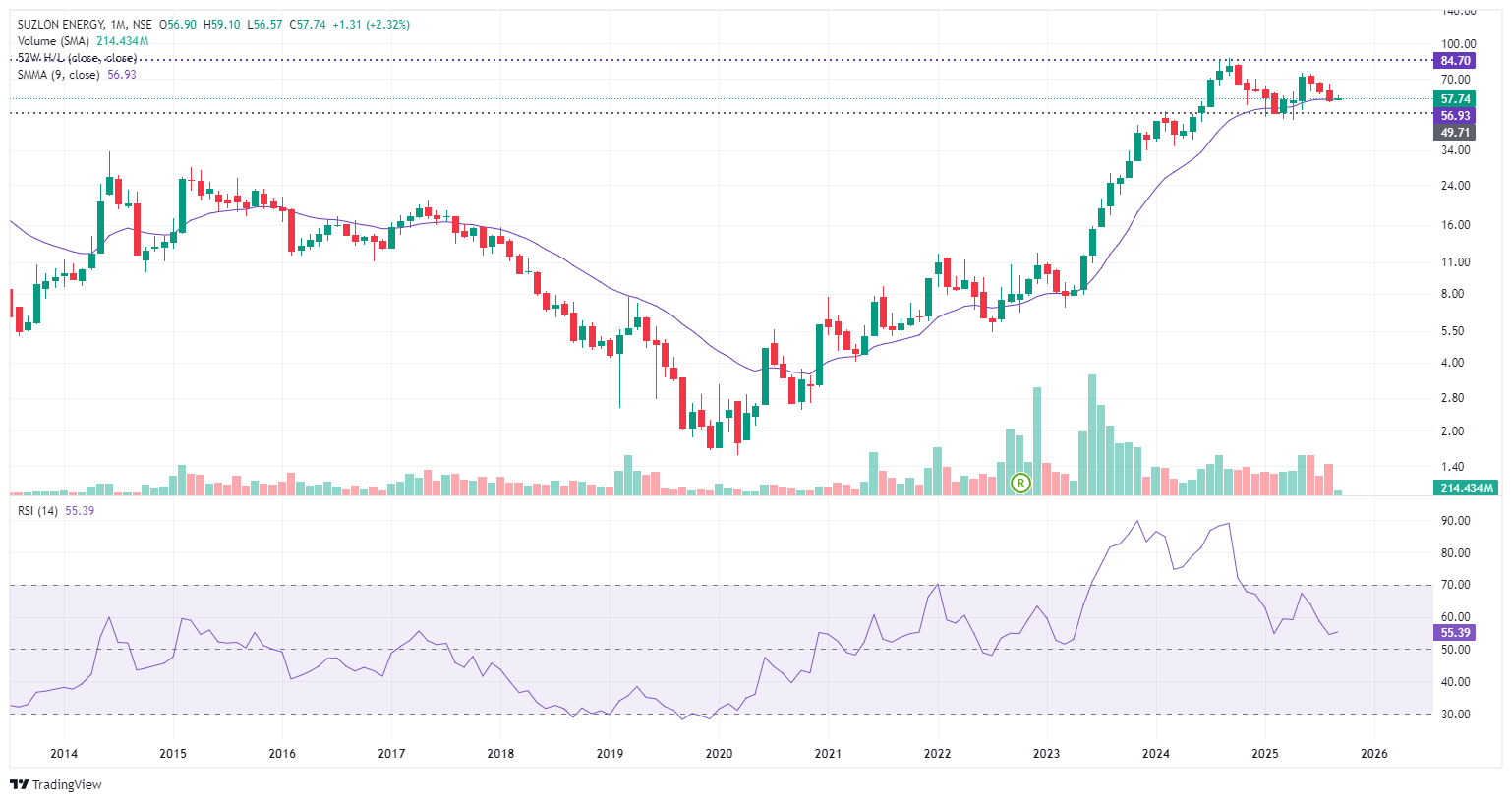The width and height of the screenshot is (1512, 802).
Task: Click the 2016 label on the time axis
Action: click(x=282, y=754)
